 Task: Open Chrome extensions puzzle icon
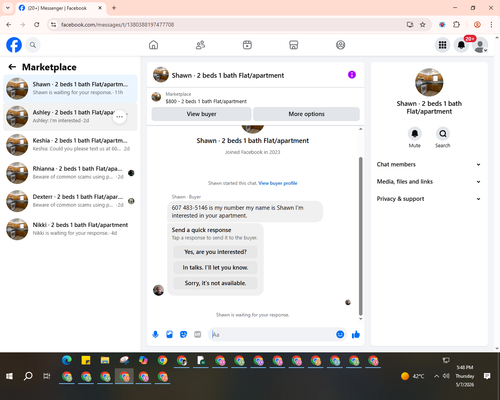pos(456,25)
